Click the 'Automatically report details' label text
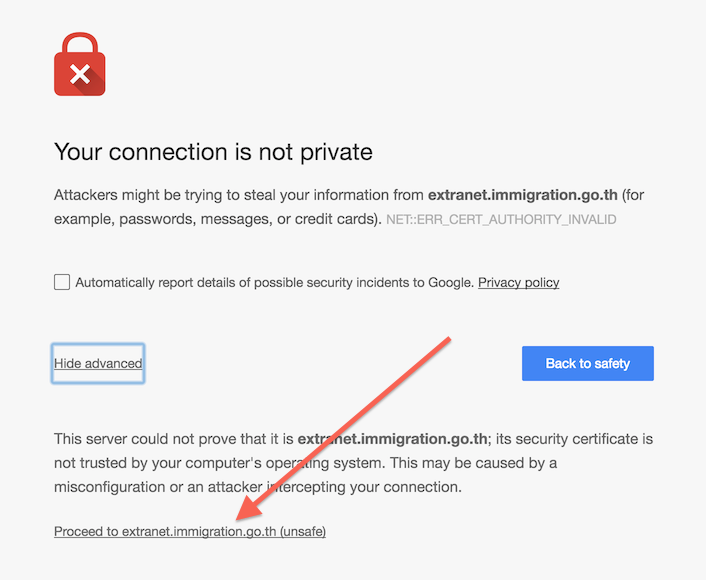Screen dimensions: 706x580 [274, 283]
